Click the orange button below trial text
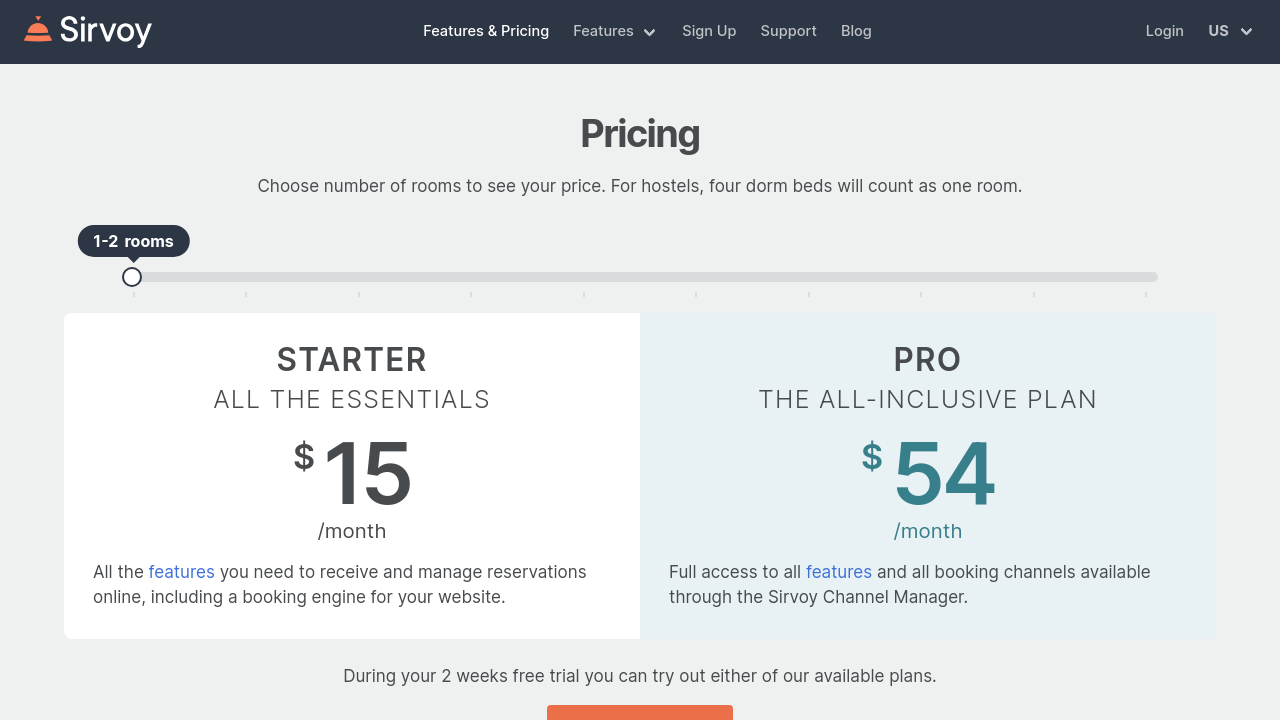 tap(640, 712)
